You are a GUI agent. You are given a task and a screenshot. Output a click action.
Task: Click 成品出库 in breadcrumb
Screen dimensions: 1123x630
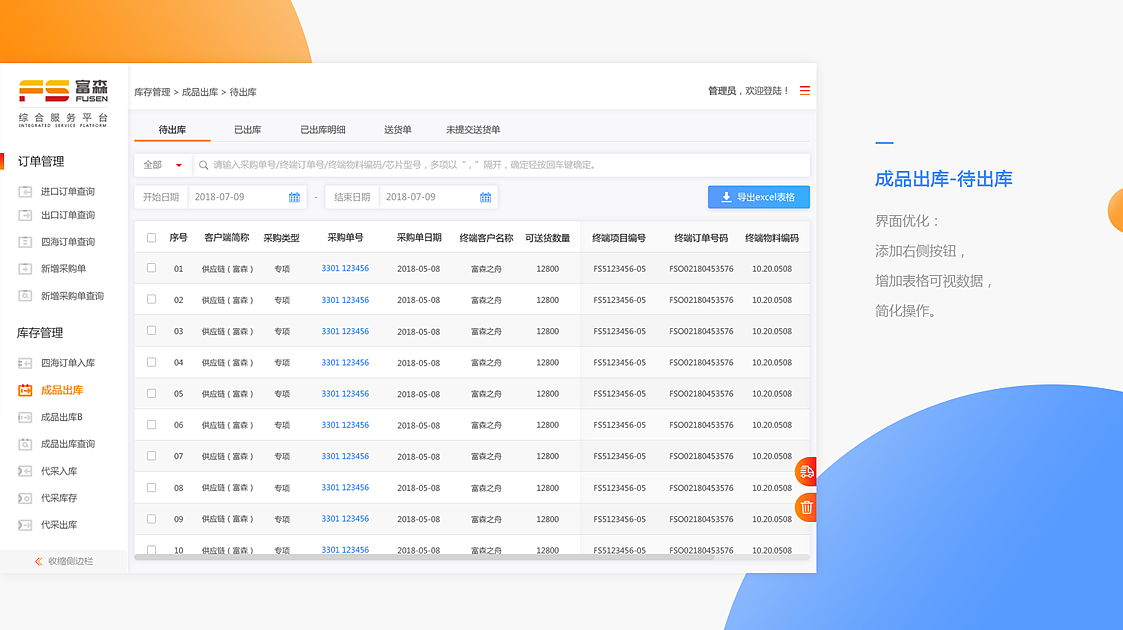tap(200, 92)
